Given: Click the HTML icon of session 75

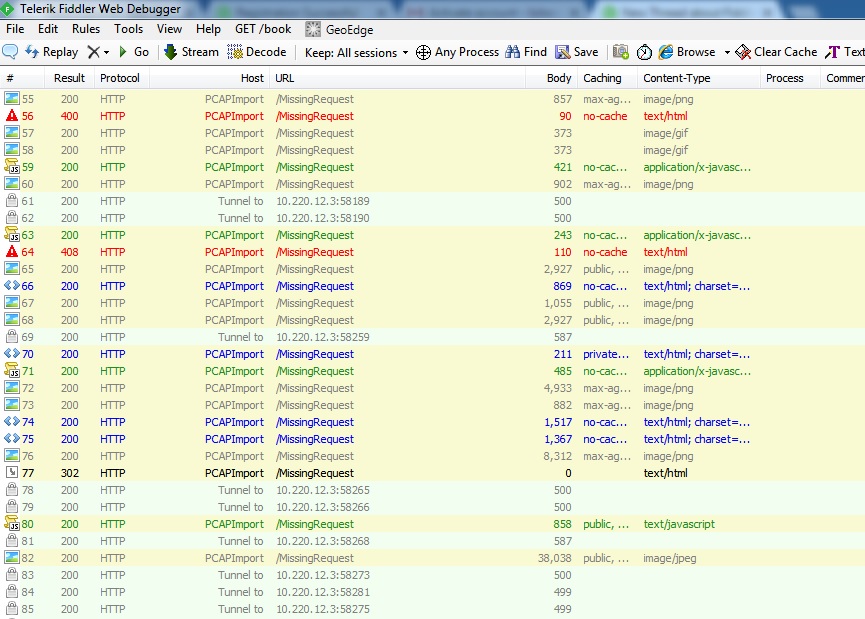Looking at the screenshot, I should [x=12, y=439].
